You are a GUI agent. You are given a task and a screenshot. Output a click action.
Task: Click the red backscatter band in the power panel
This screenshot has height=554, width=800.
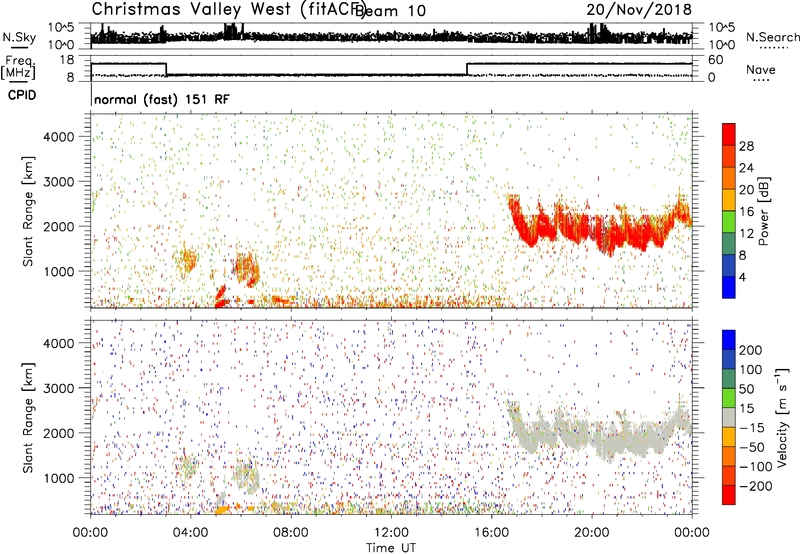597,227
